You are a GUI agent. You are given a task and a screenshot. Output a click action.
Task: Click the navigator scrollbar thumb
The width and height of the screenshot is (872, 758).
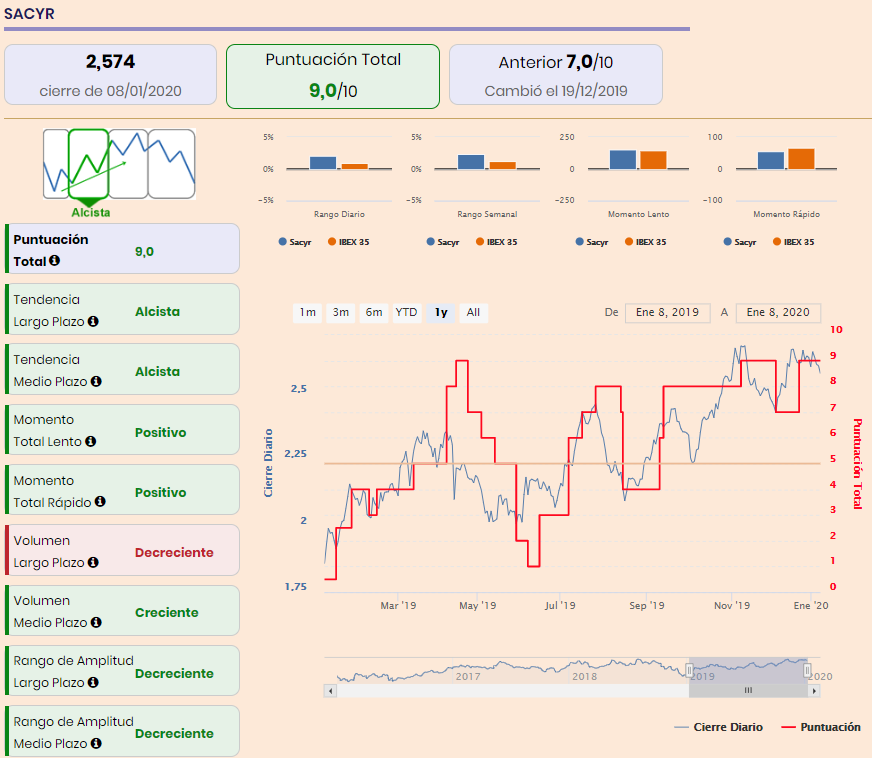point(749,691)
